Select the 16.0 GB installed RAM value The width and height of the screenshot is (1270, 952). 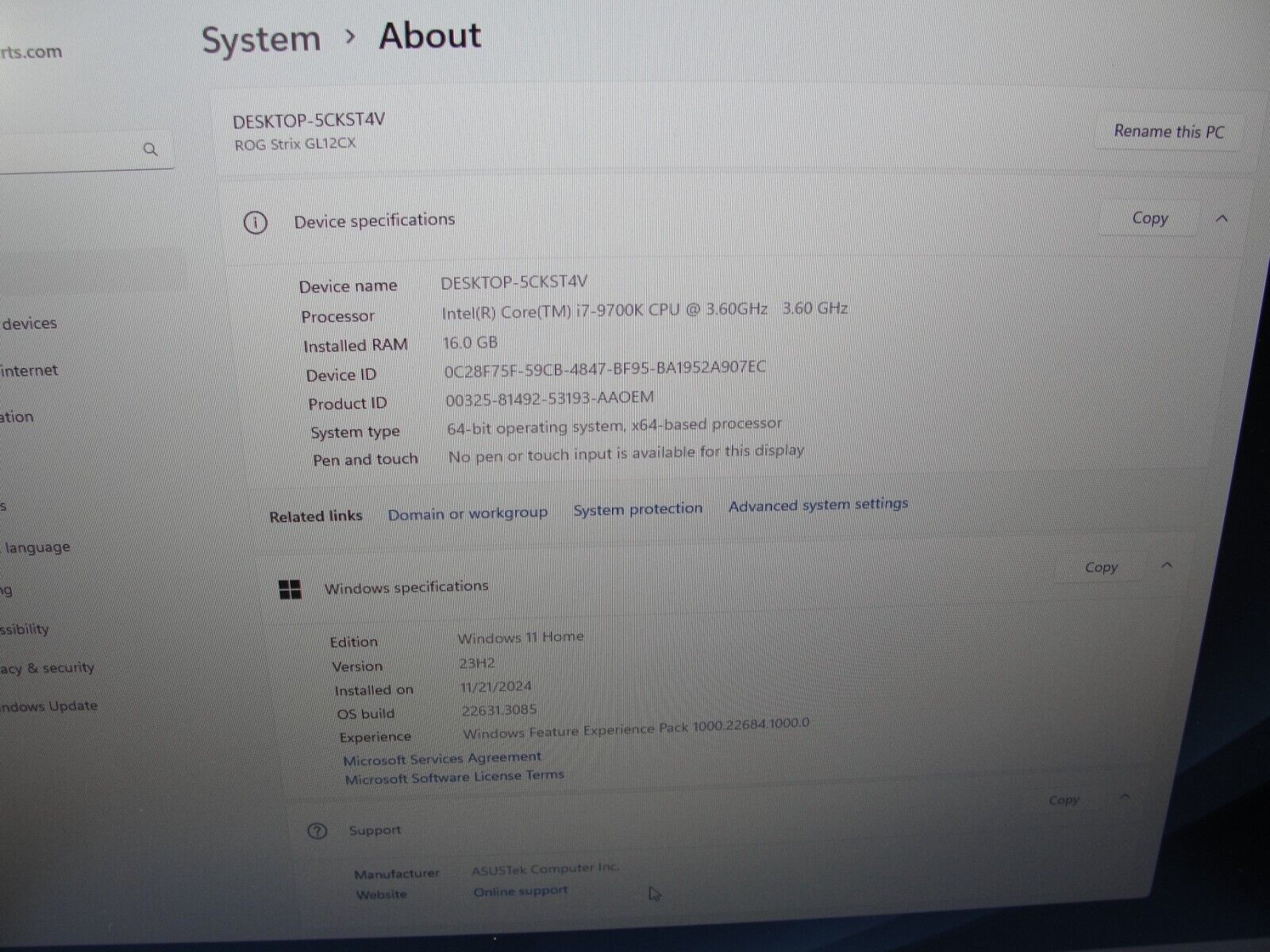470,343
